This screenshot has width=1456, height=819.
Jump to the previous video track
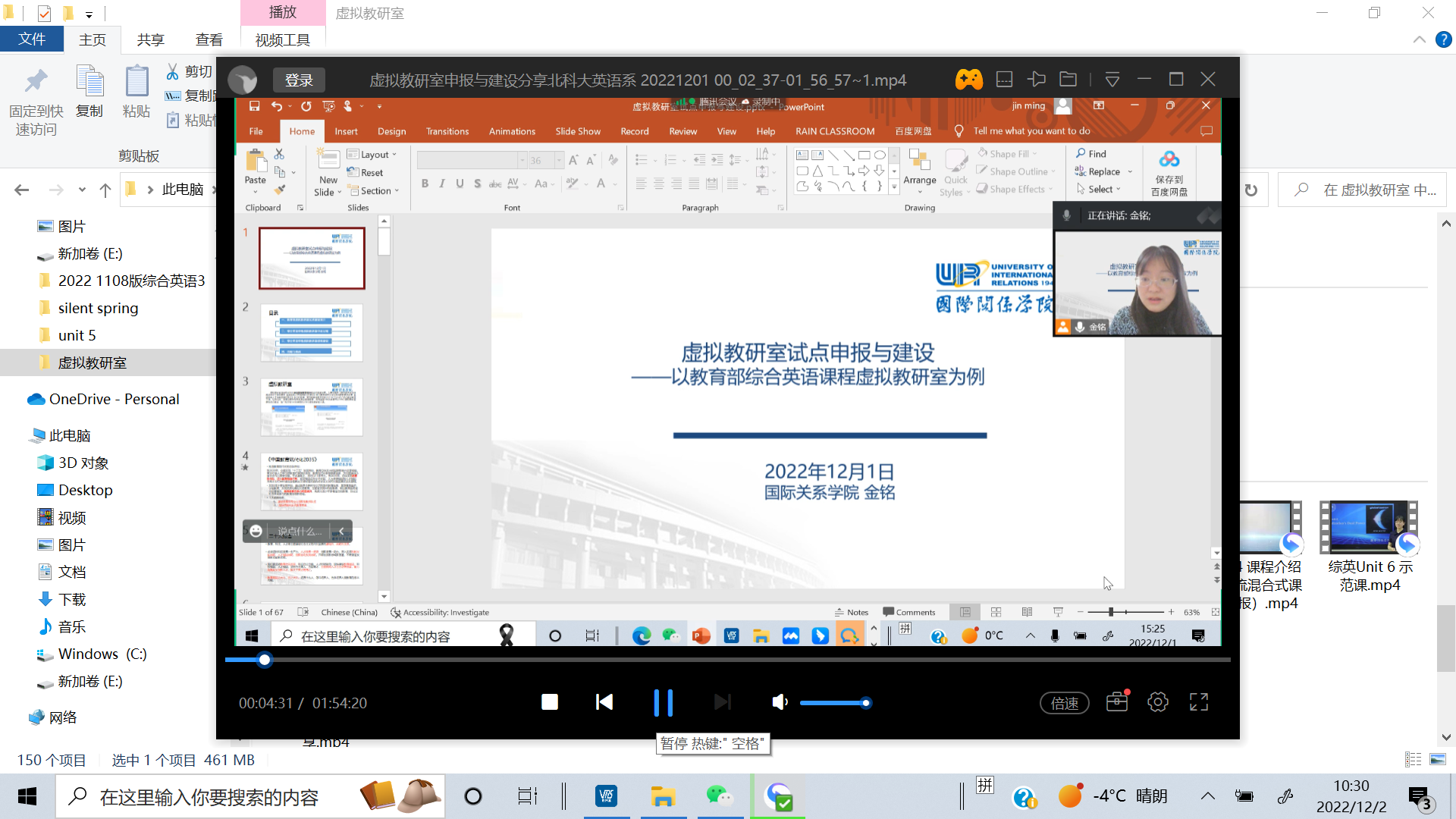tap(604, 702)
